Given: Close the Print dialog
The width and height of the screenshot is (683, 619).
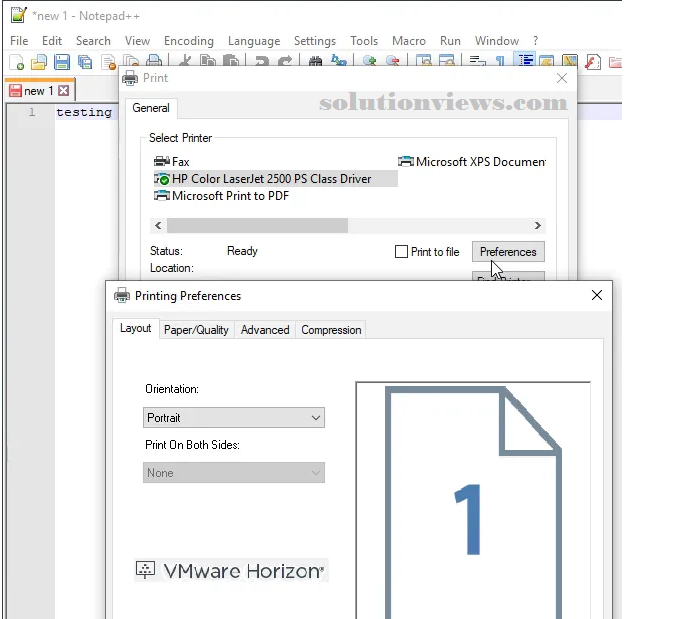Looking at the screenshot, I should (562, 78).
